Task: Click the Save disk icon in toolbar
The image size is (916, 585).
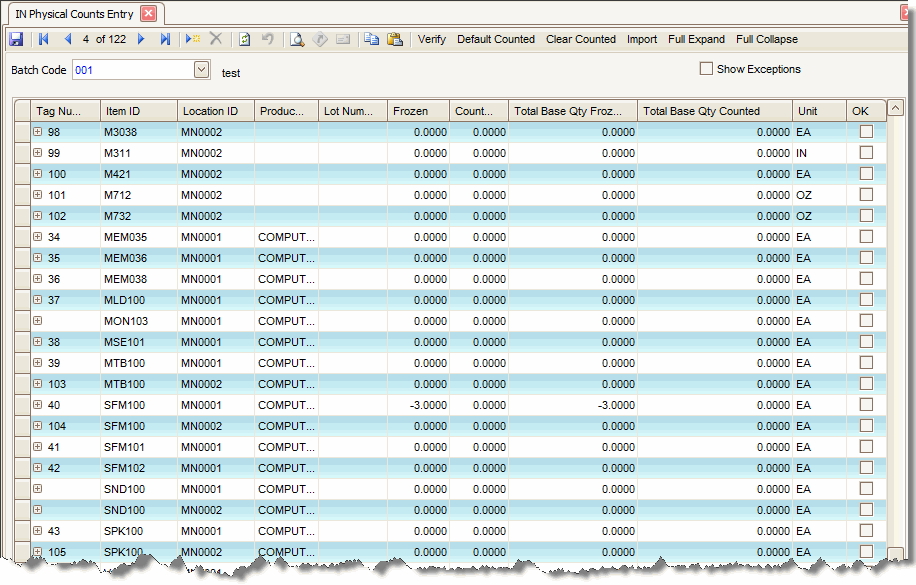Action: coord(16,39)
